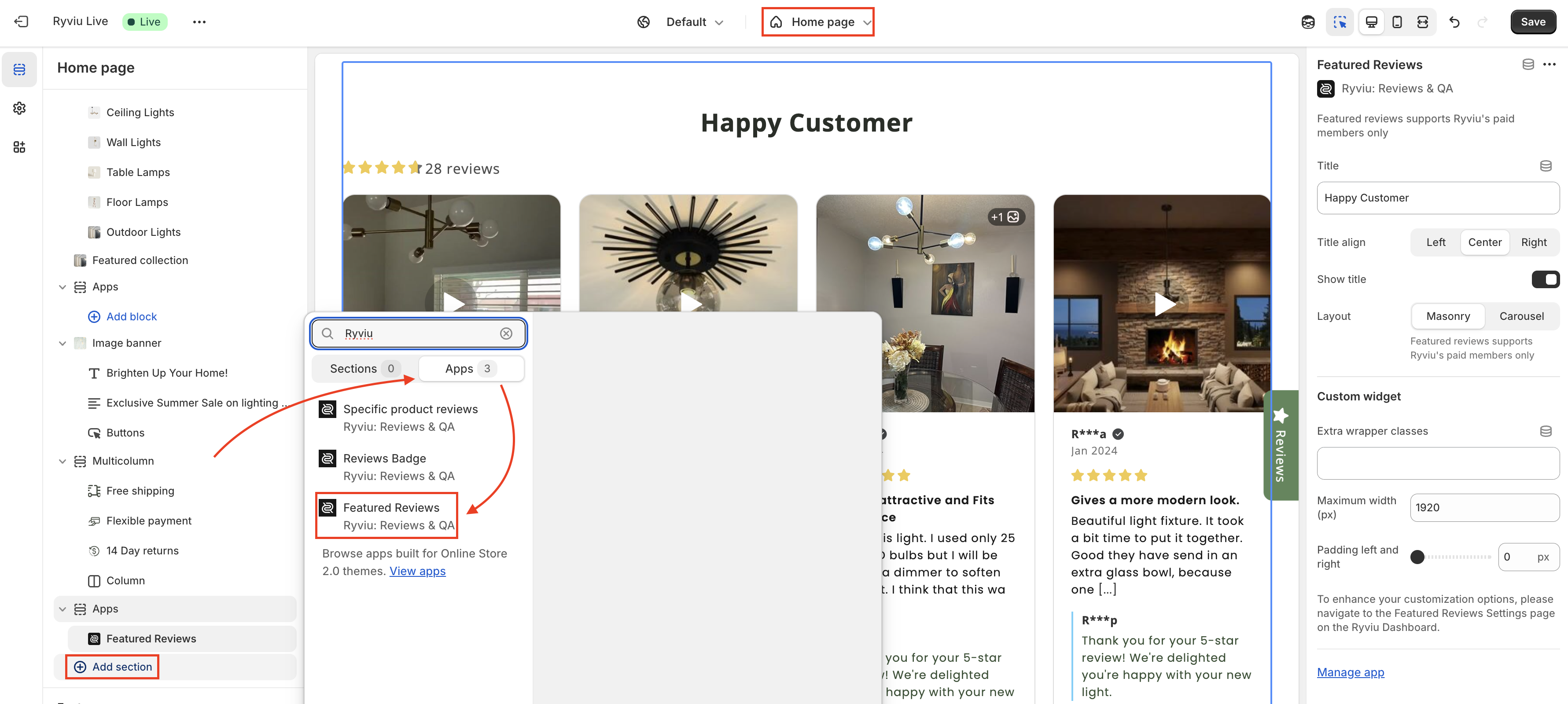Switch to desktop preview icon
This screenshot has height=704, width=1568.
tap(1371, 22)
